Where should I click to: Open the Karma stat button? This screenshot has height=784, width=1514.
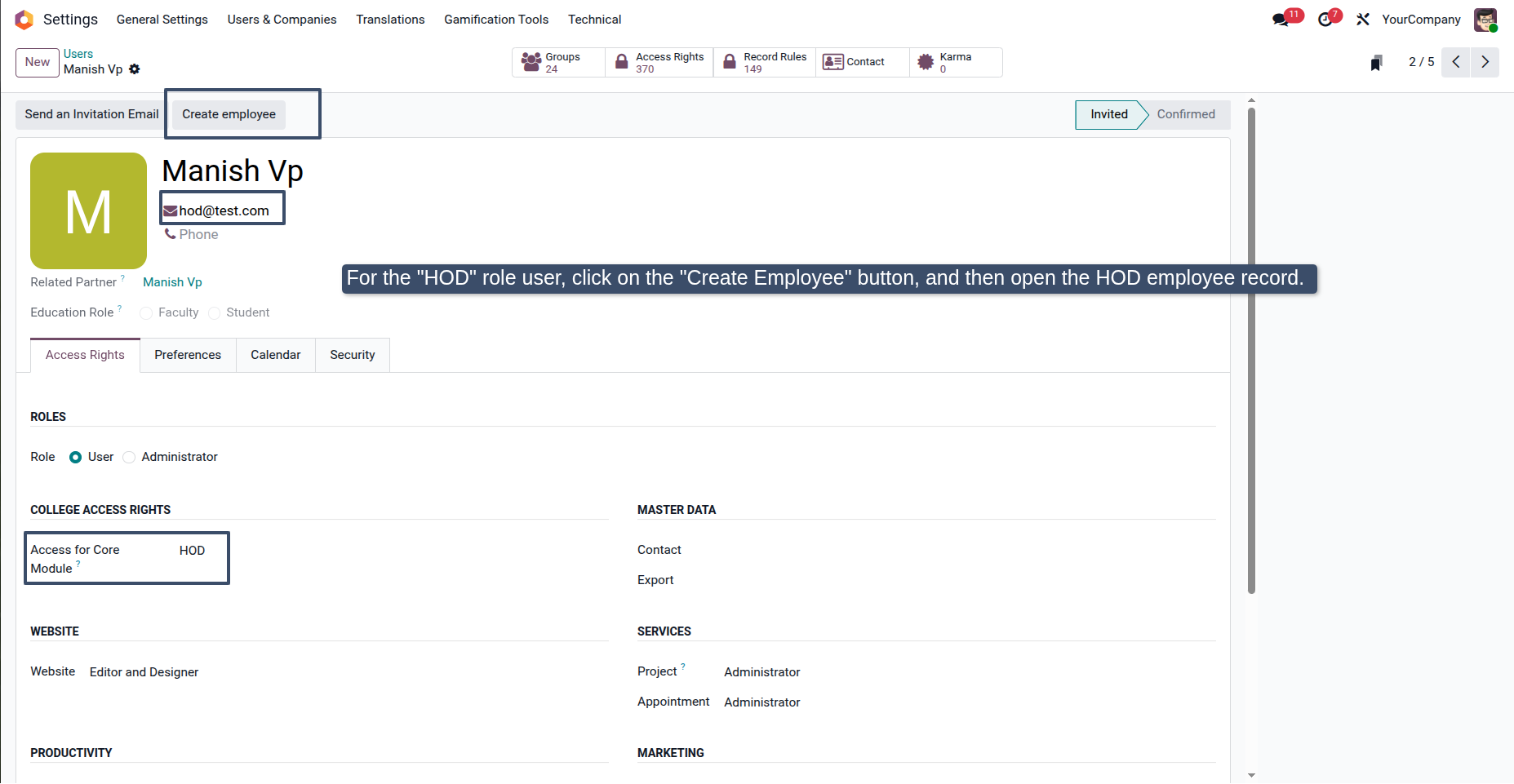click(956, 62)
